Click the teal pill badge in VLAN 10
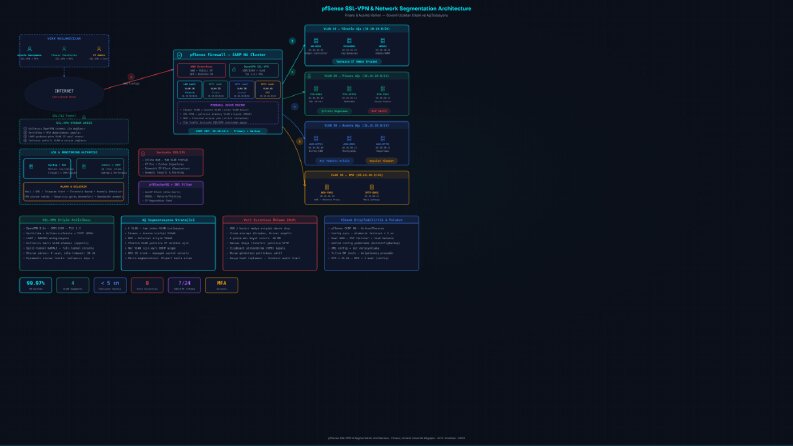This screenshot has width=793, height=446. point(357,61)
